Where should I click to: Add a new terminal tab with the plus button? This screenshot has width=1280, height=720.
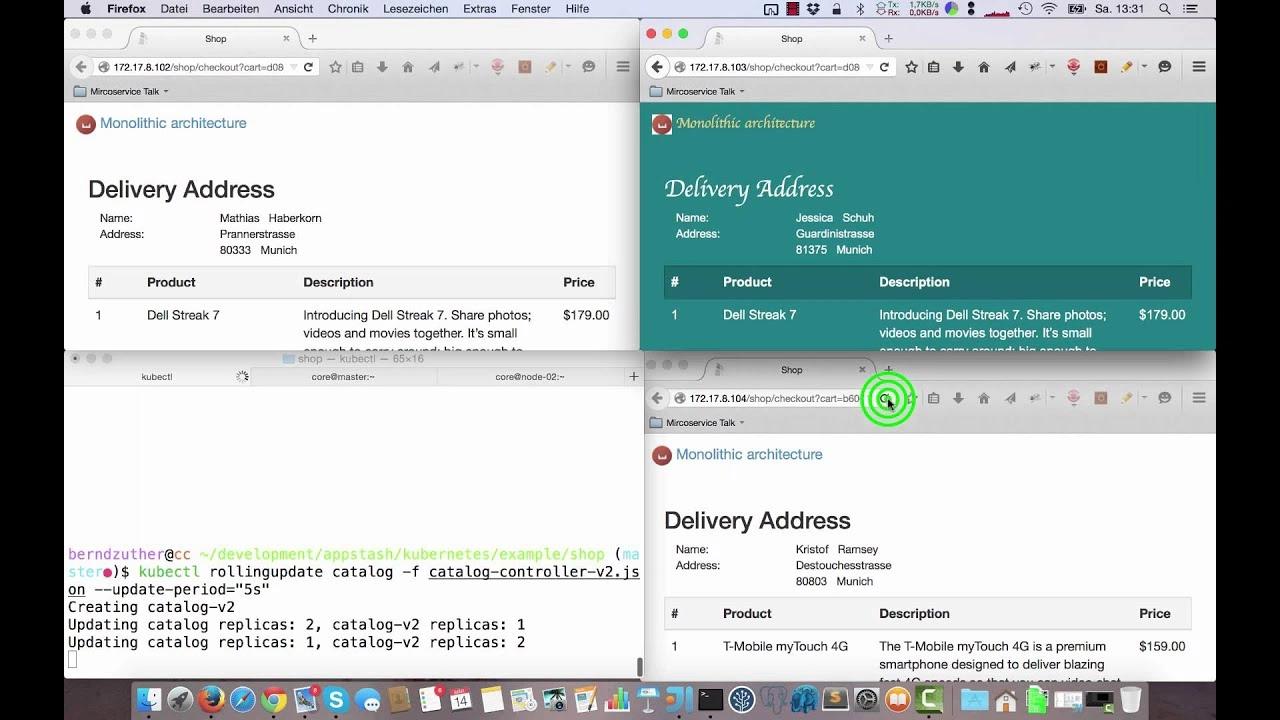pyautogui.click(x=633, y=377)
